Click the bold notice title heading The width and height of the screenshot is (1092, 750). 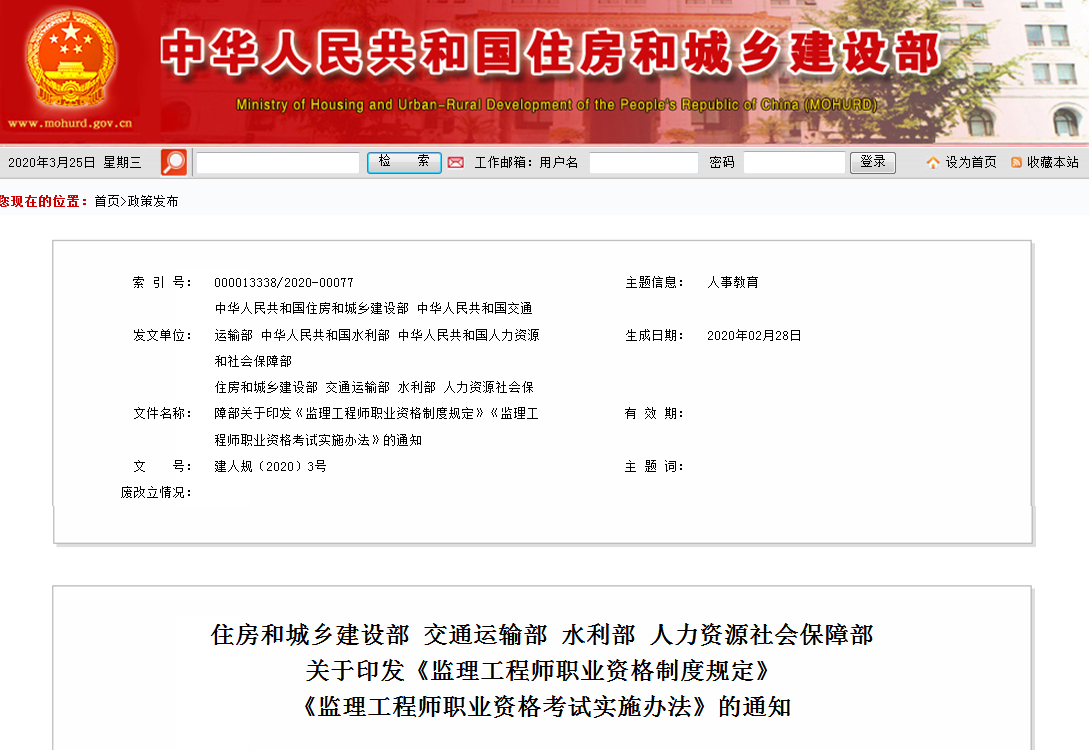(542, 670)
